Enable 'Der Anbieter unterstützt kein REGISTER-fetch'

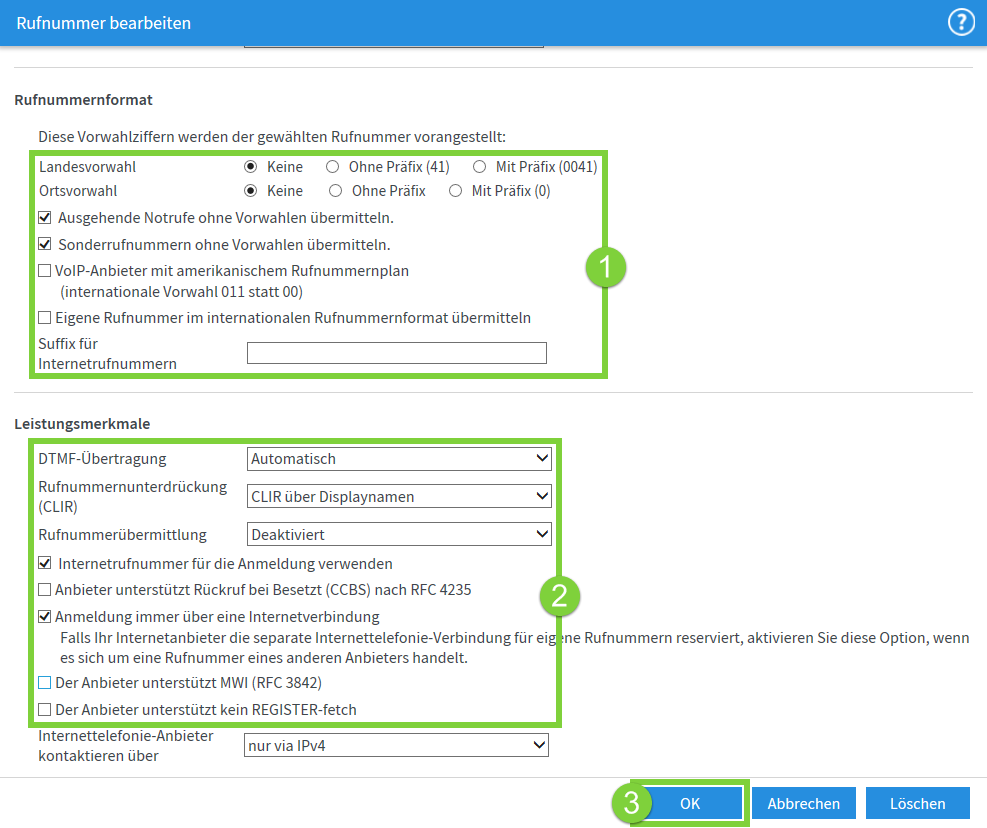pos(45,710)
